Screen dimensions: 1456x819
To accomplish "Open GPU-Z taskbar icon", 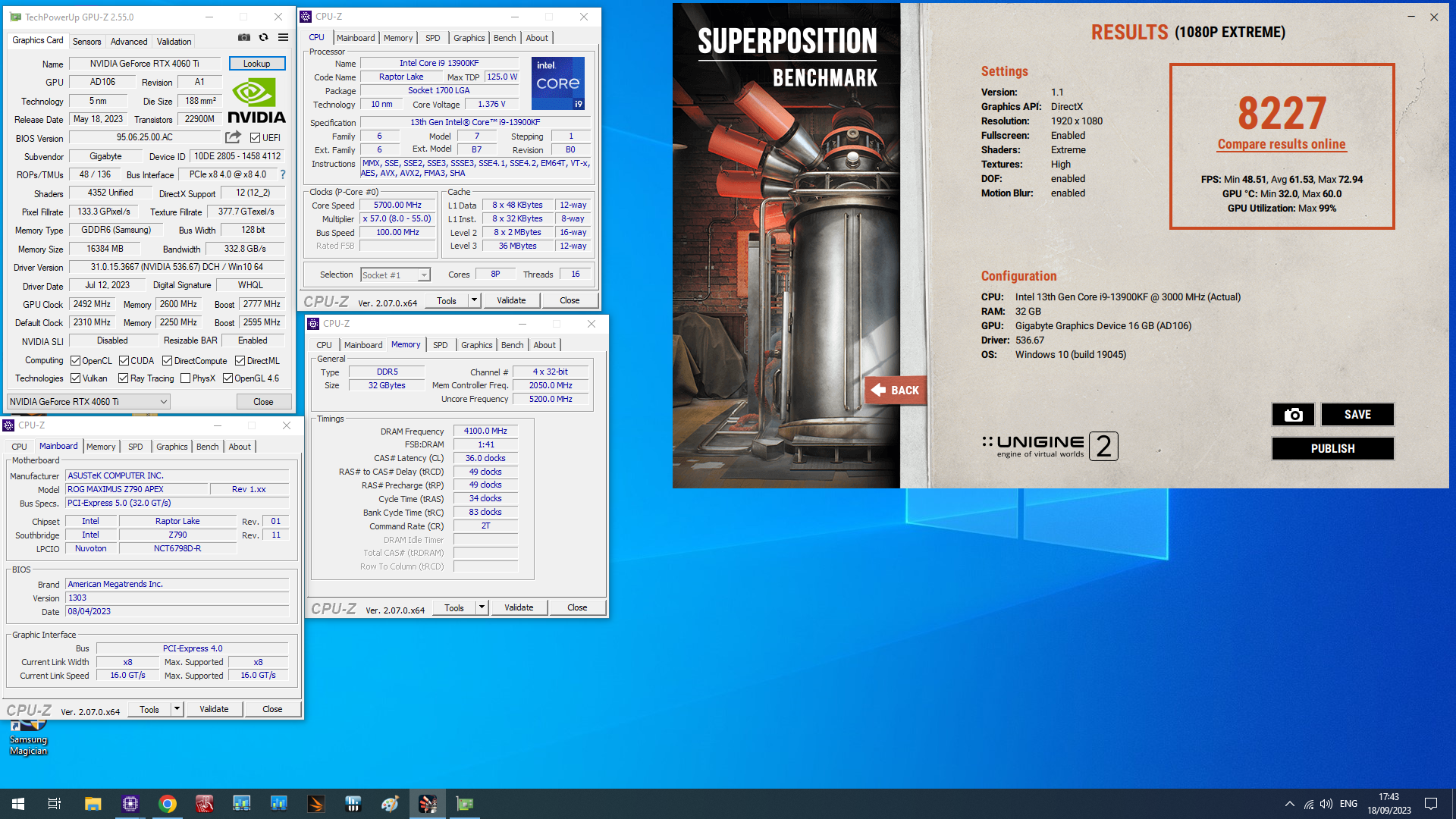I will (x=465, y=804).
